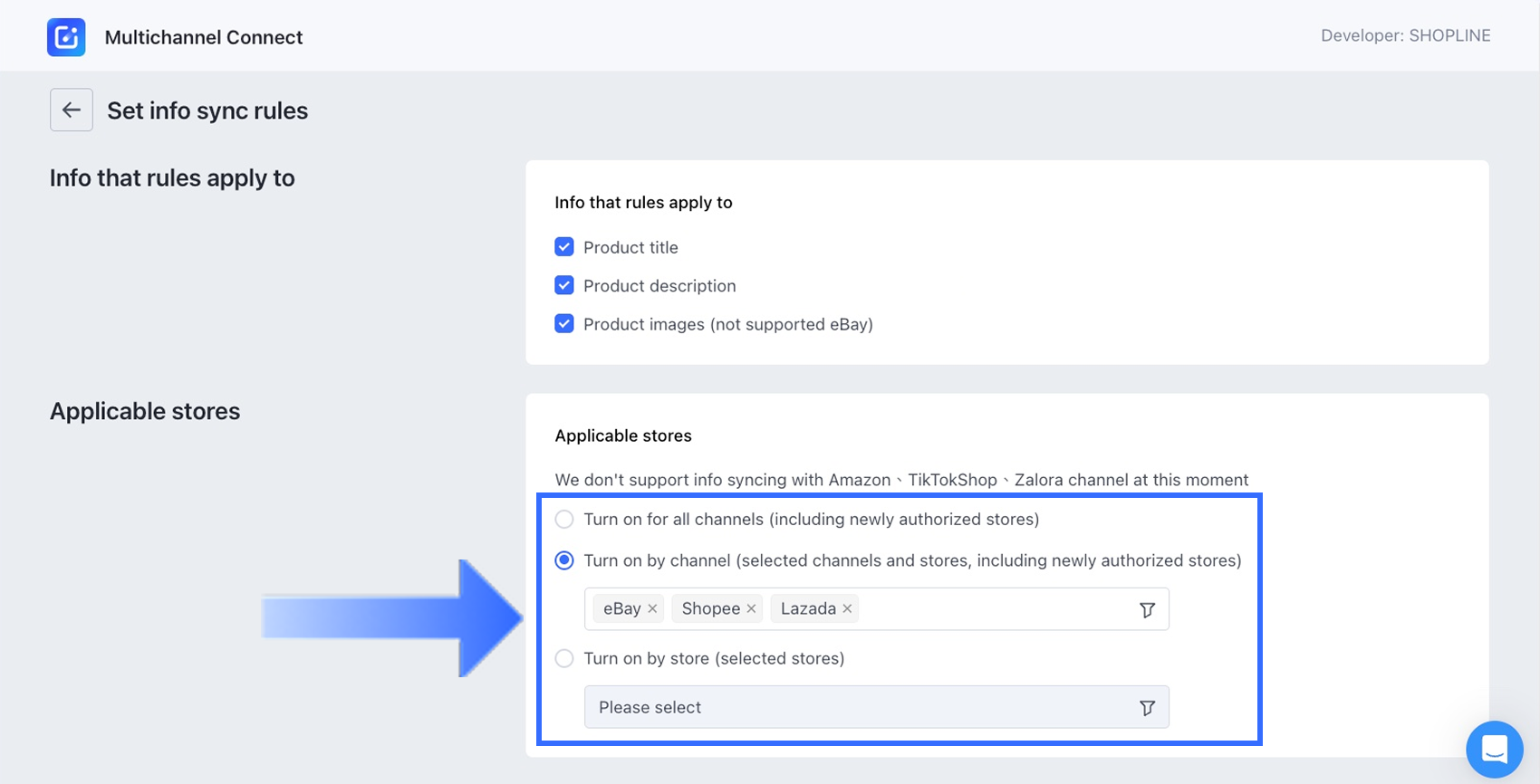Viewport: 1540px width, 784px height.
Task: Click the Multichannel Connect title
Action: click(204, 38)
